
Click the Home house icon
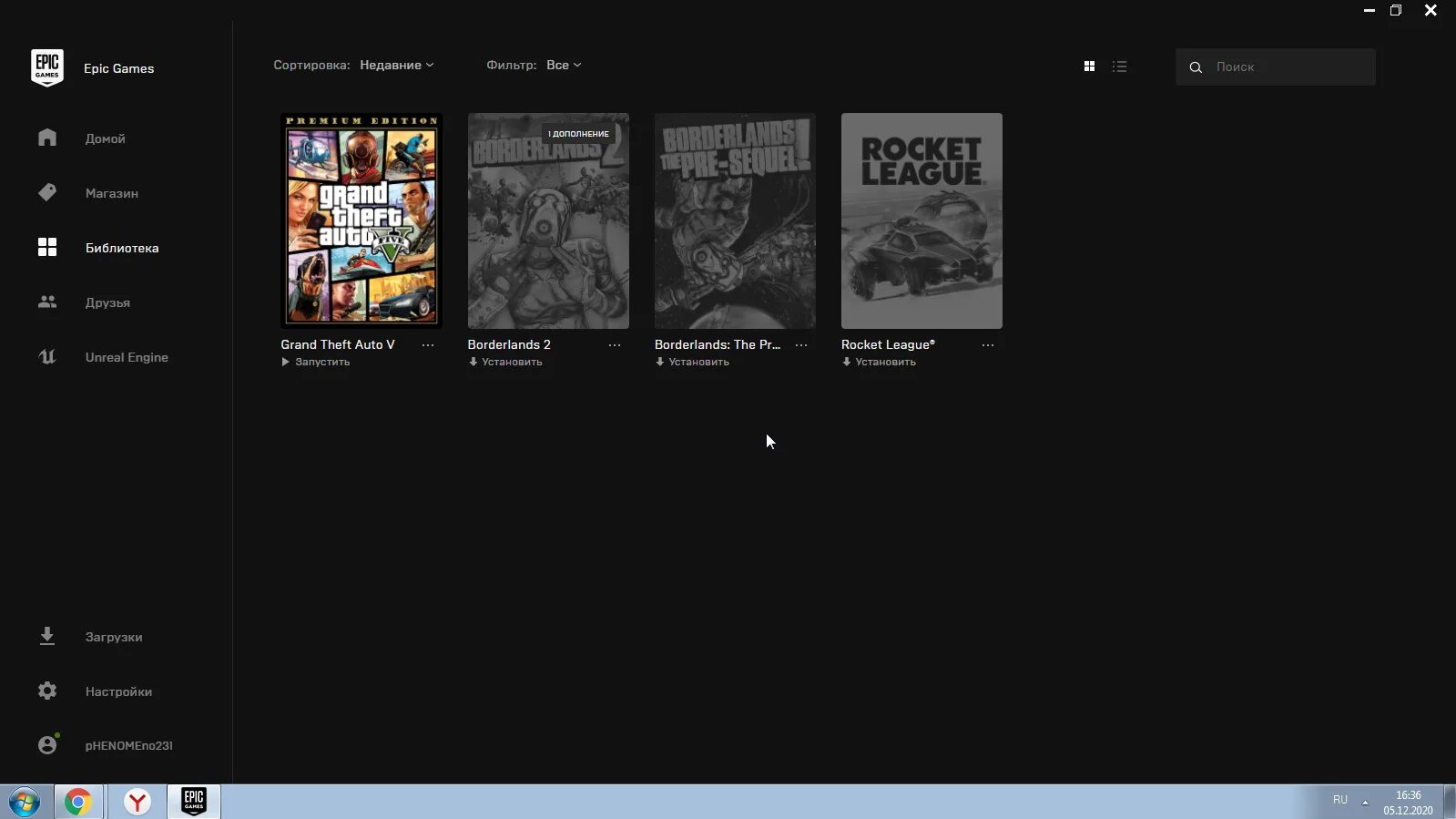[x=47, y=138]
